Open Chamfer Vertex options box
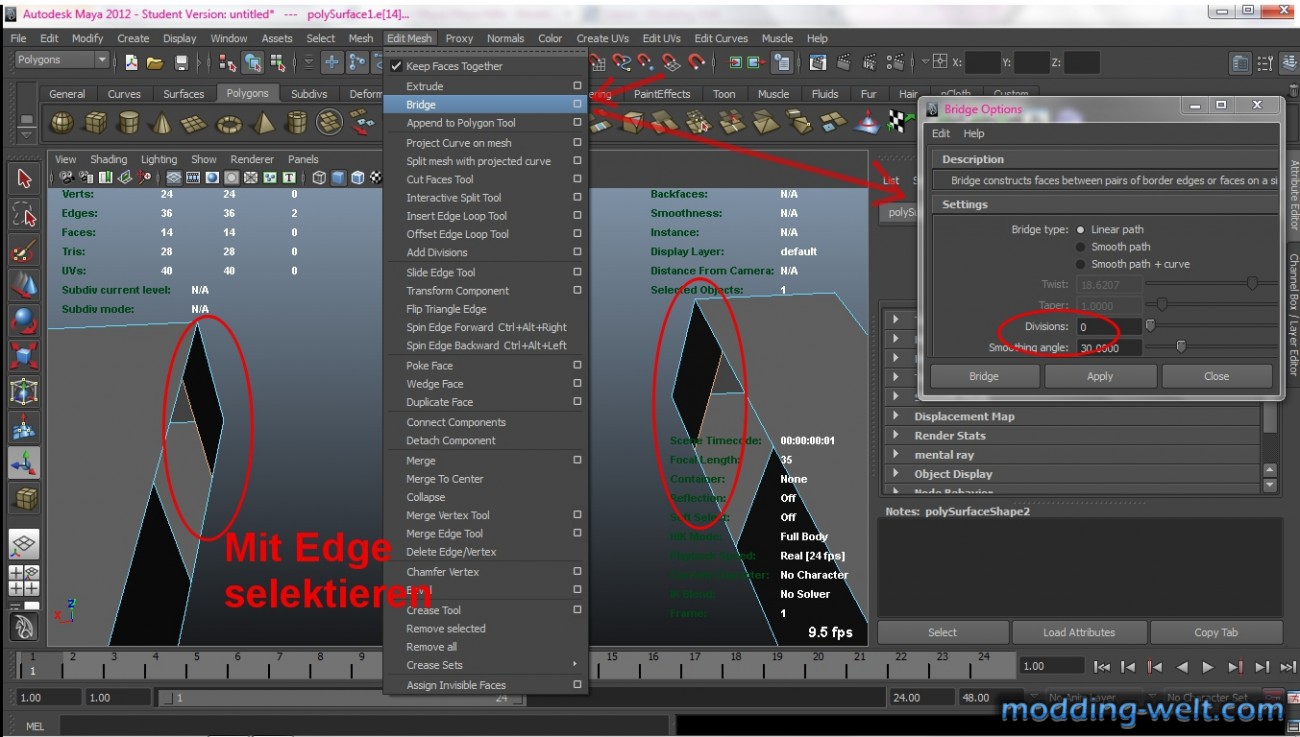Image resolution: width=1300 pixels, height=737 pixels. click(x=577, y=572)
